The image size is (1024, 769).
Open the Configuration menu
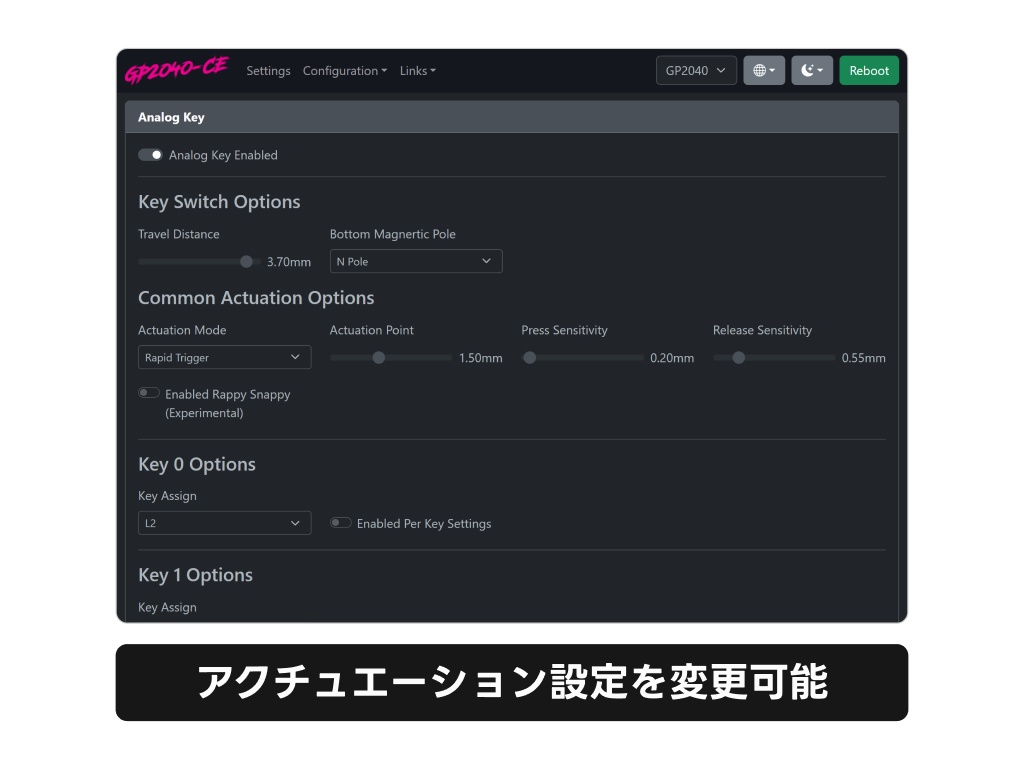point(344,70)
